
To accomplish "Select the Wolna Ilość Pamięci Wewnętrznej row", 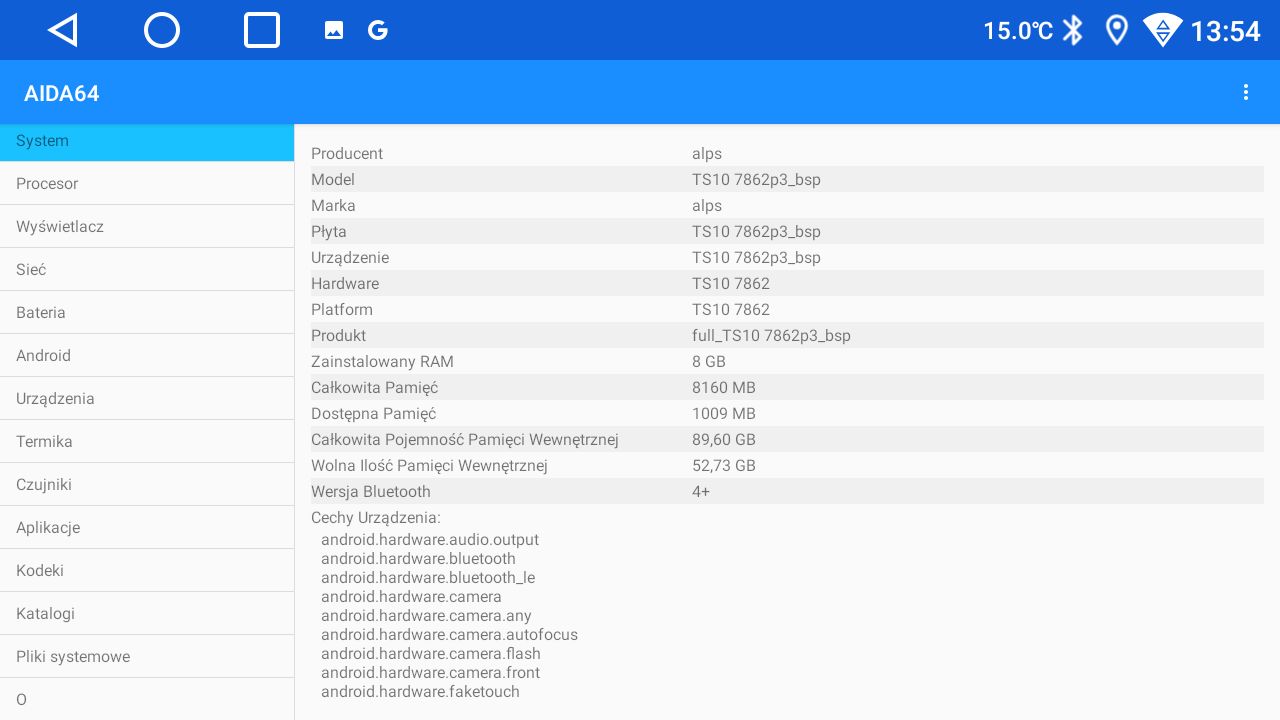I will 787,465.
